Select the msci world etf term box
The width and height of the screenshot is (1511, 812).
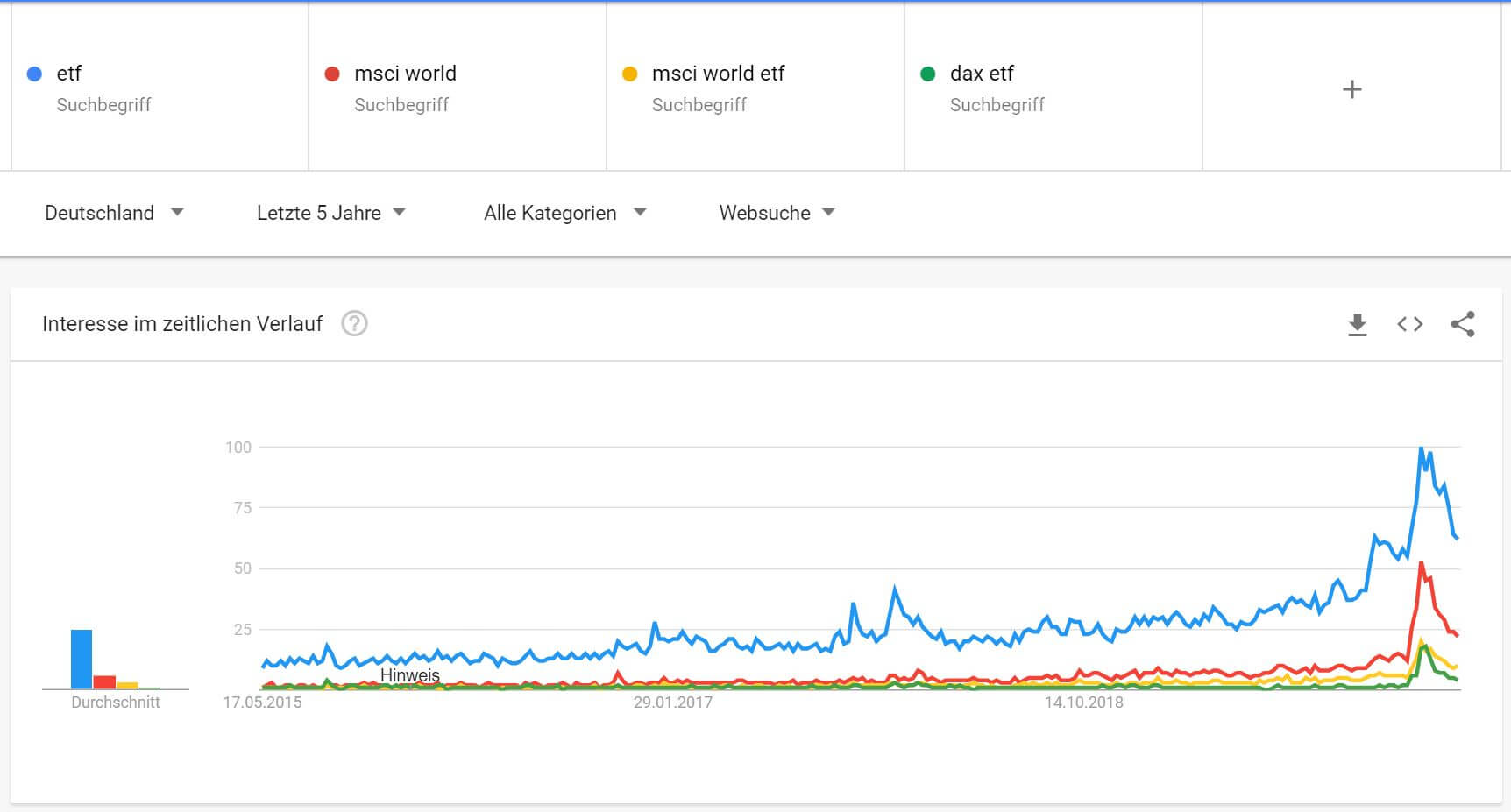pyautogui.click(x=755, y=88)
